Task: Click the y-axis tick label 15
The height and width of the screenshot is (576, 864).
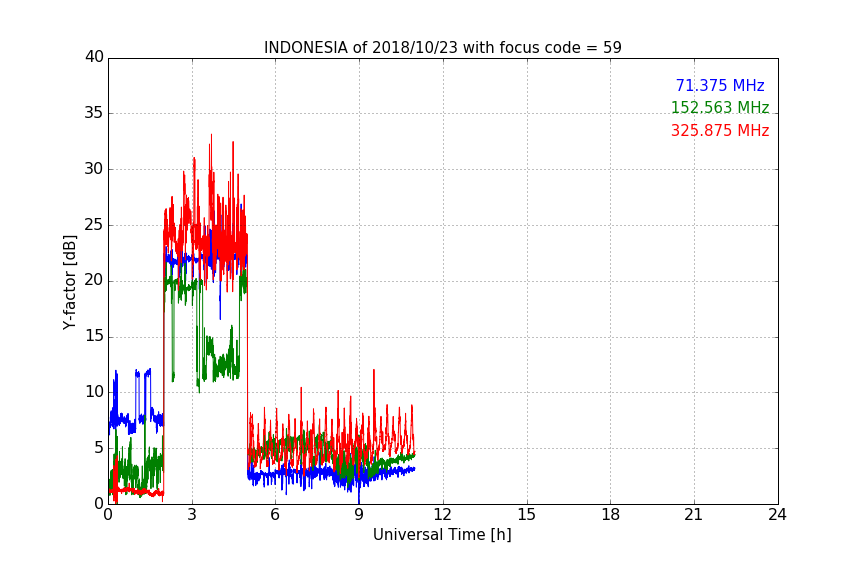Action: [94, 336]
